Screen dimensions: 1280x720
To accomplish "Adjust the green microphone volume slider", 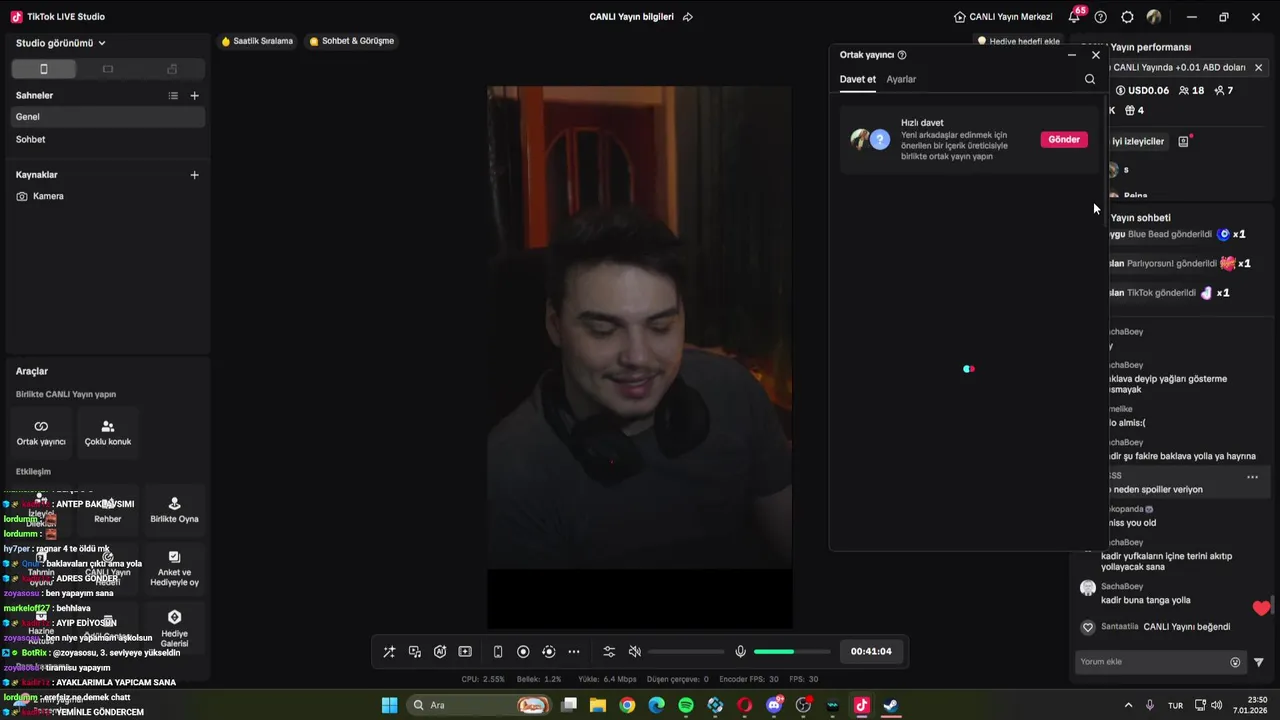I will [792, 652].
